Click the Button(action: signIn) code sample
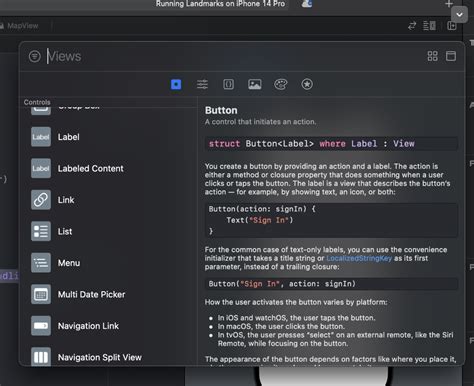 tap(331, 220)
